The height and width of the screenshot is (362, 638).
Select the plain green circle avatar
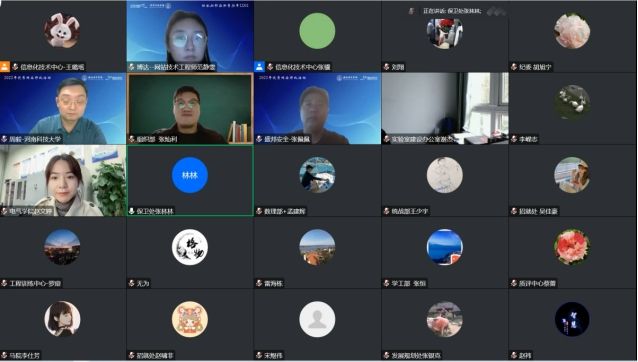click(x=317, y=31)
